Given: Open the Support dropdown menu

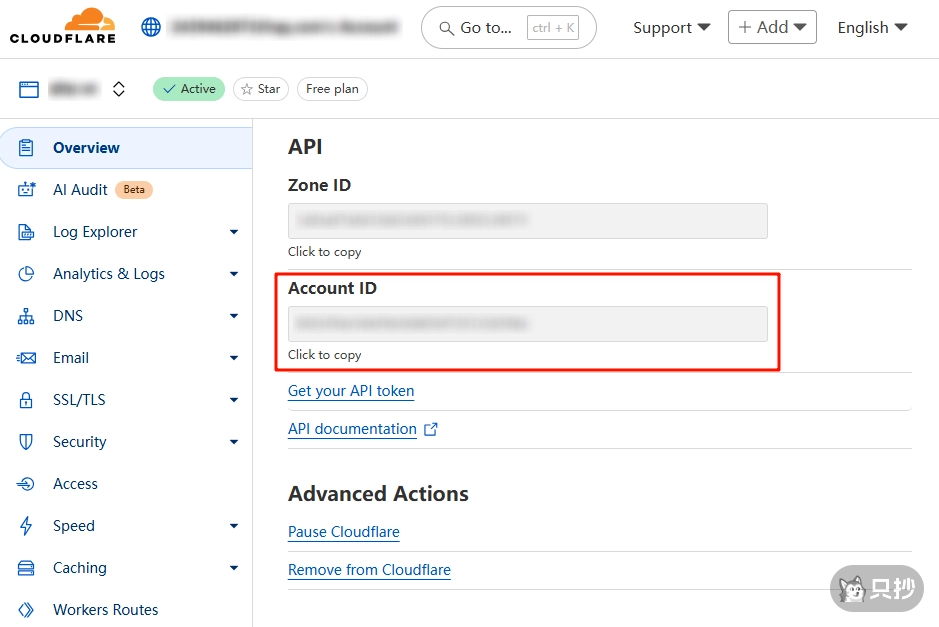Looking at the screenshot, I should point(671,28).
